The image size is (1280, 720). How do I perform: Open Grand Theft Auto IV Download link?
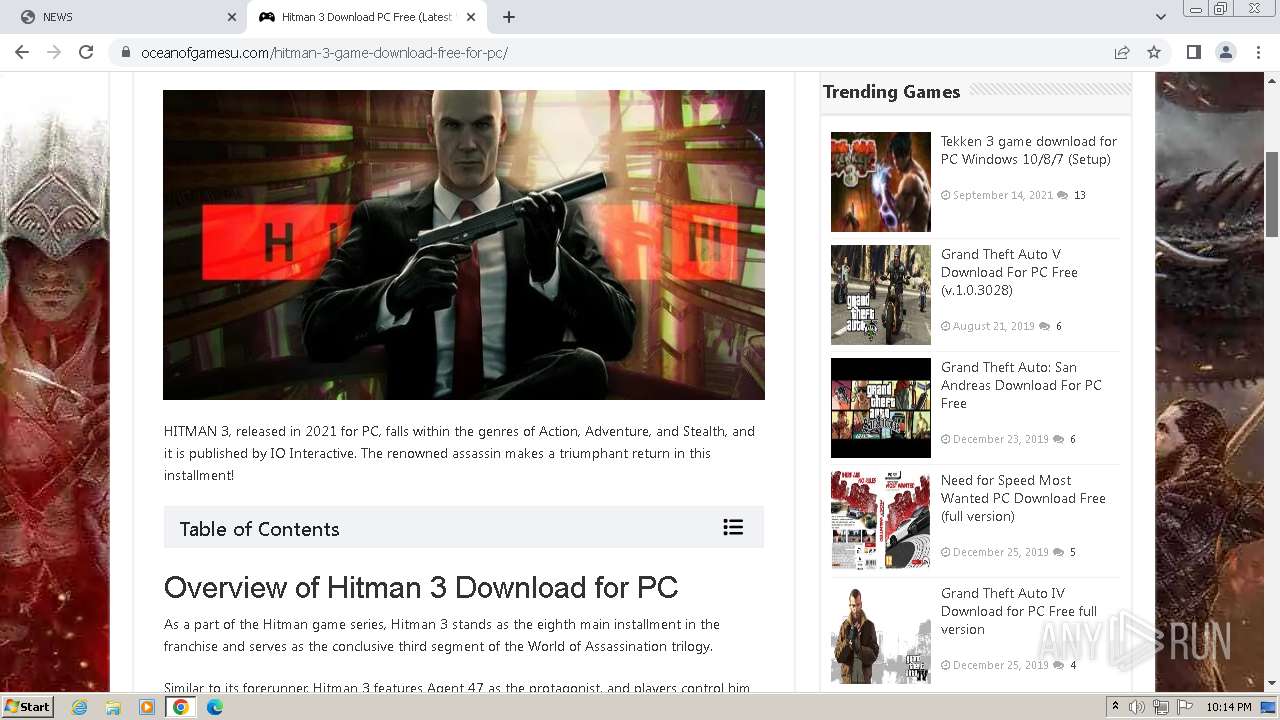coord(1019,611)
